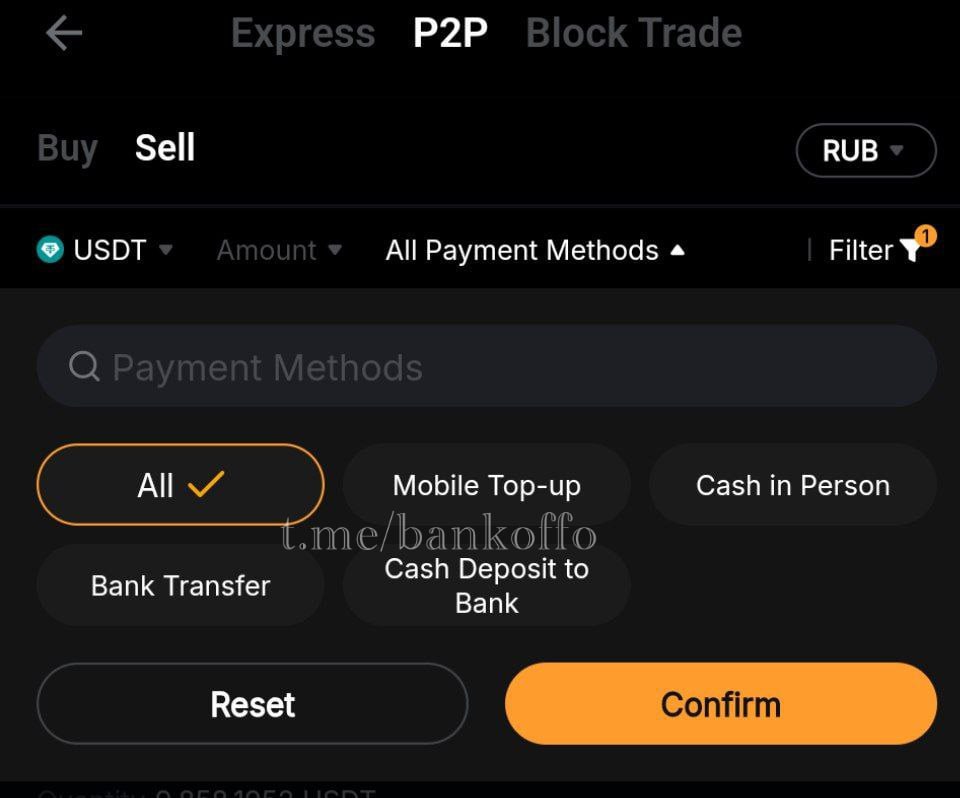The image size is (960, 798).
Task: Click the magnifier icon in the search bar
Action: [83, 367]
